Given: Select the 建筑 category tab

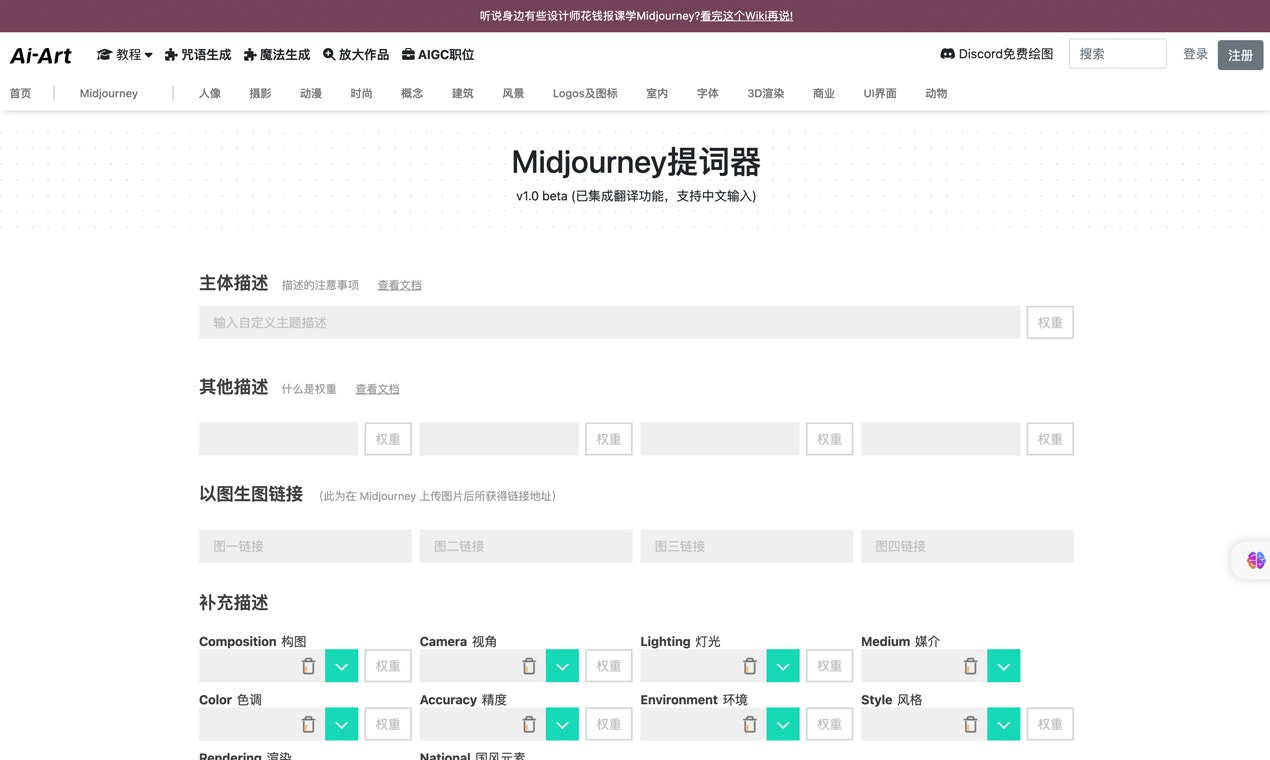Looking at the screenshot, I should click(x=463, y=93).
